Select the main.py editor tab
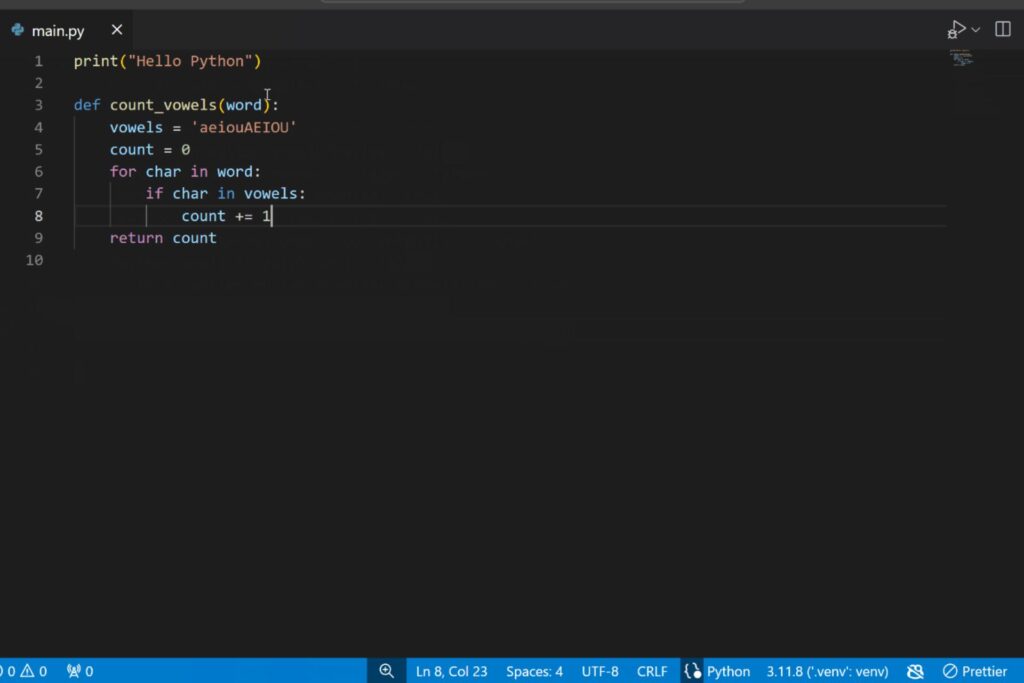The width and height of the screenshot is (1024, 683). 65,30
